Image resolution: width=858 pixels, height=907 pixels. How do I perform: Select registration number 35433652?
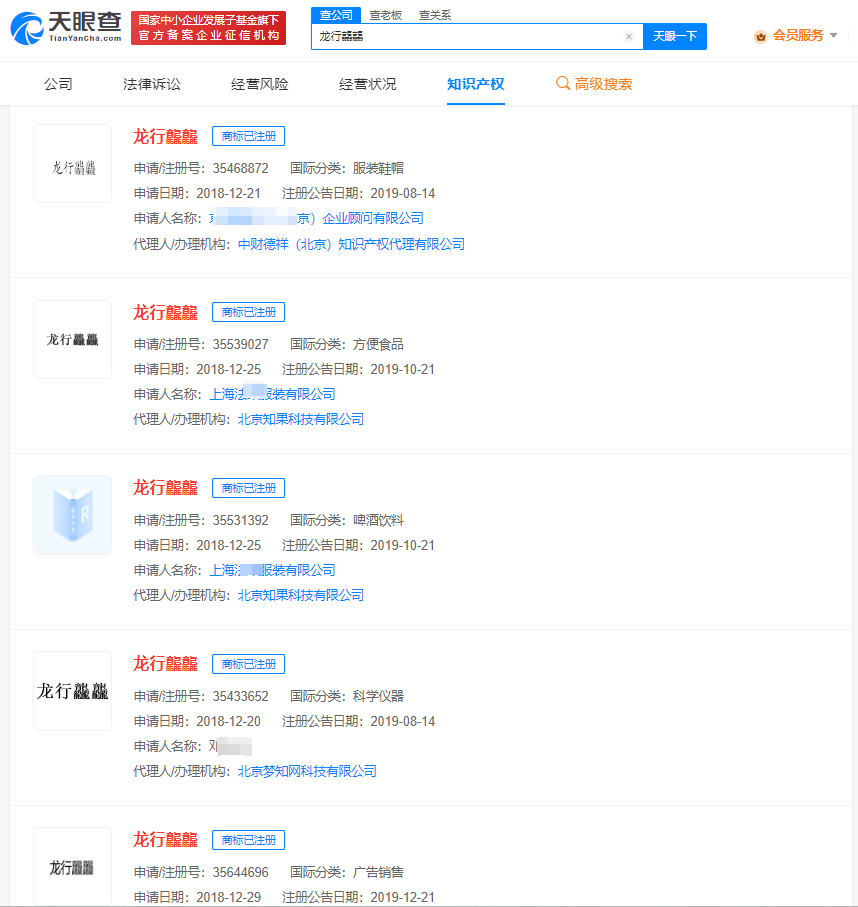pos(241,696)
